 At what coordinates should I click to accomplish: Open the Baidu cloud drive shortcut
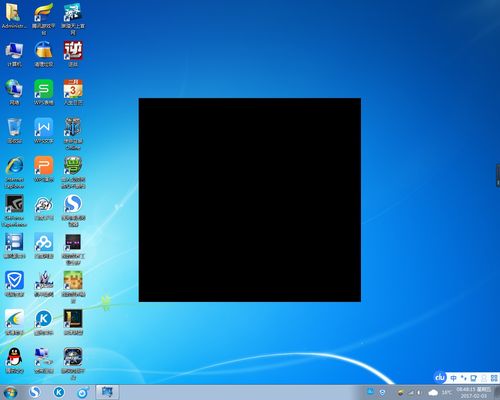44,242
